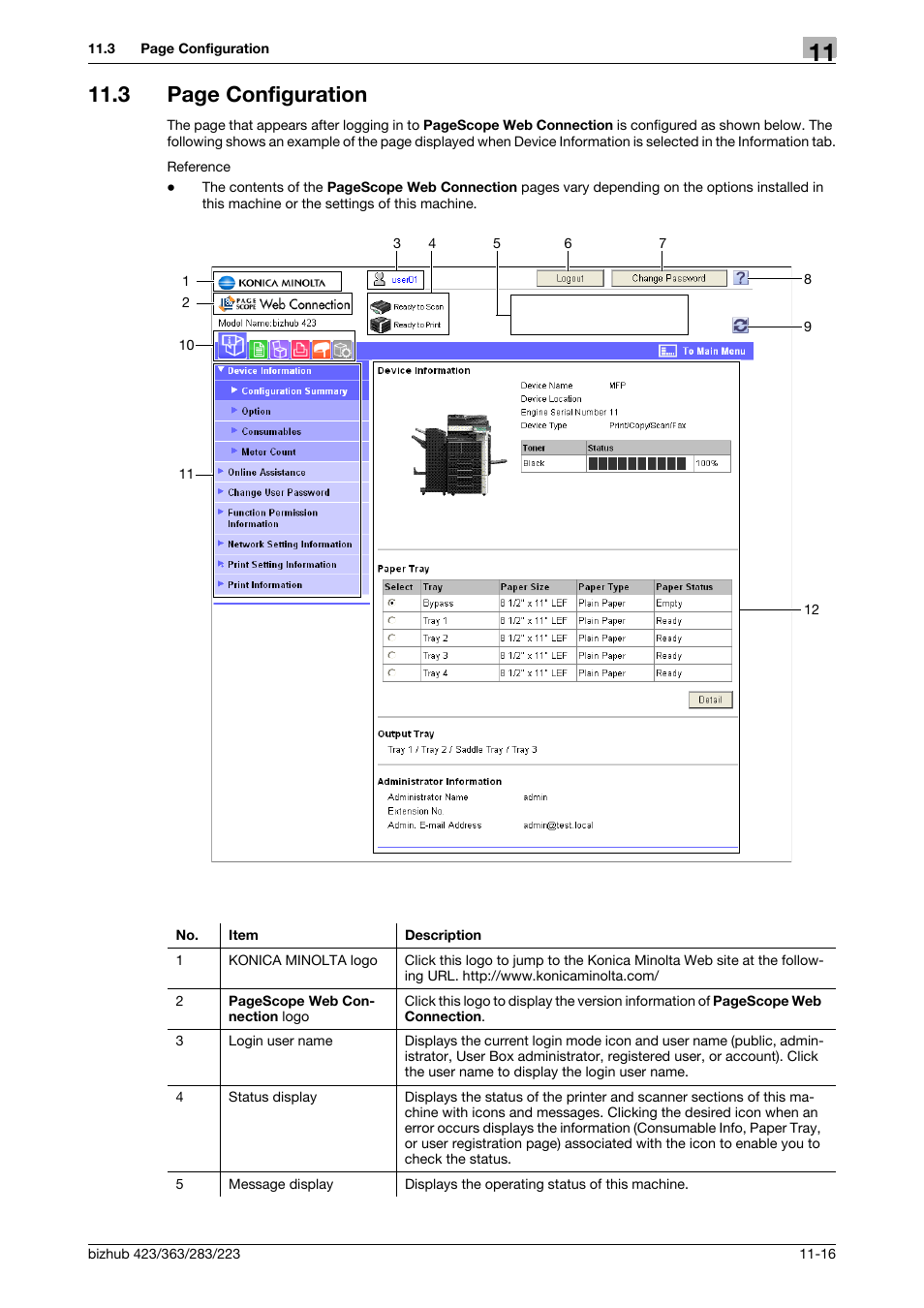Select the purple Box tab icon
924x1308 pixels.
pyautogui.click(x=280, y=350)
